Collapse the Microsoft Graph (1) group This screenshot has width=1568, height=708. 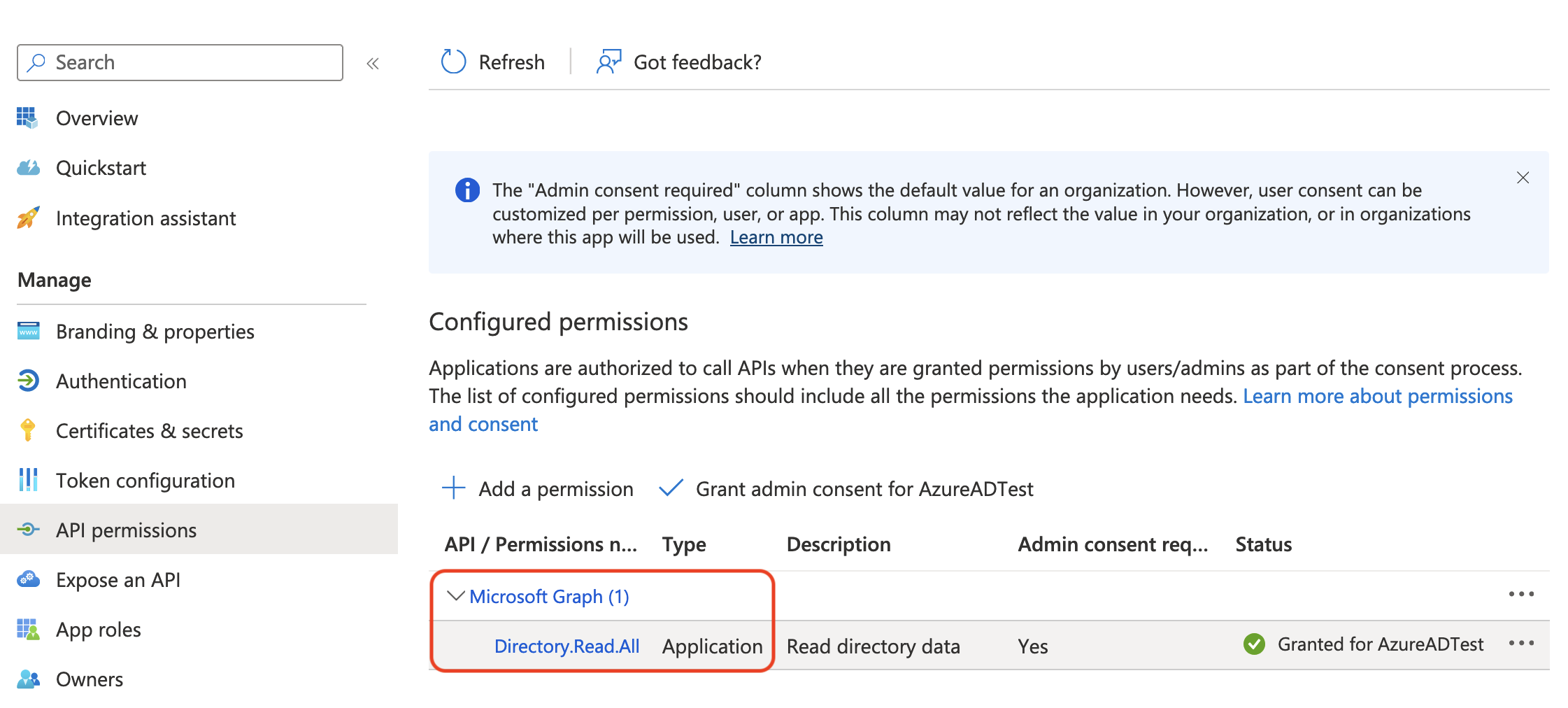tap(455, 596)
